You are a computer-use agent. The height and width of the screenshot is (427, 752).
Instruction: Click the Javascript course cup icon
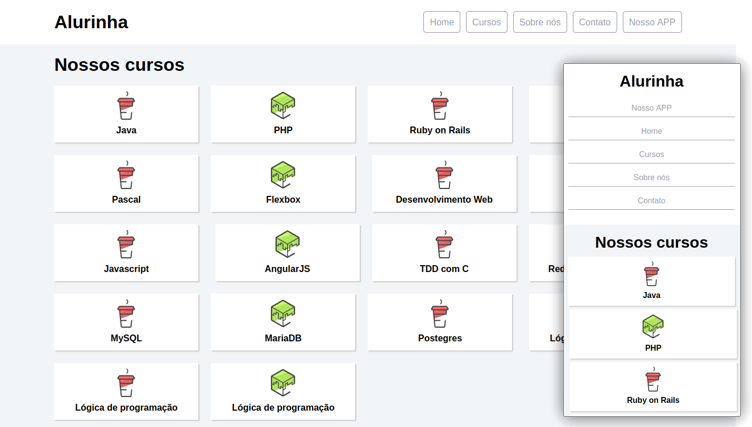point(126,244)
